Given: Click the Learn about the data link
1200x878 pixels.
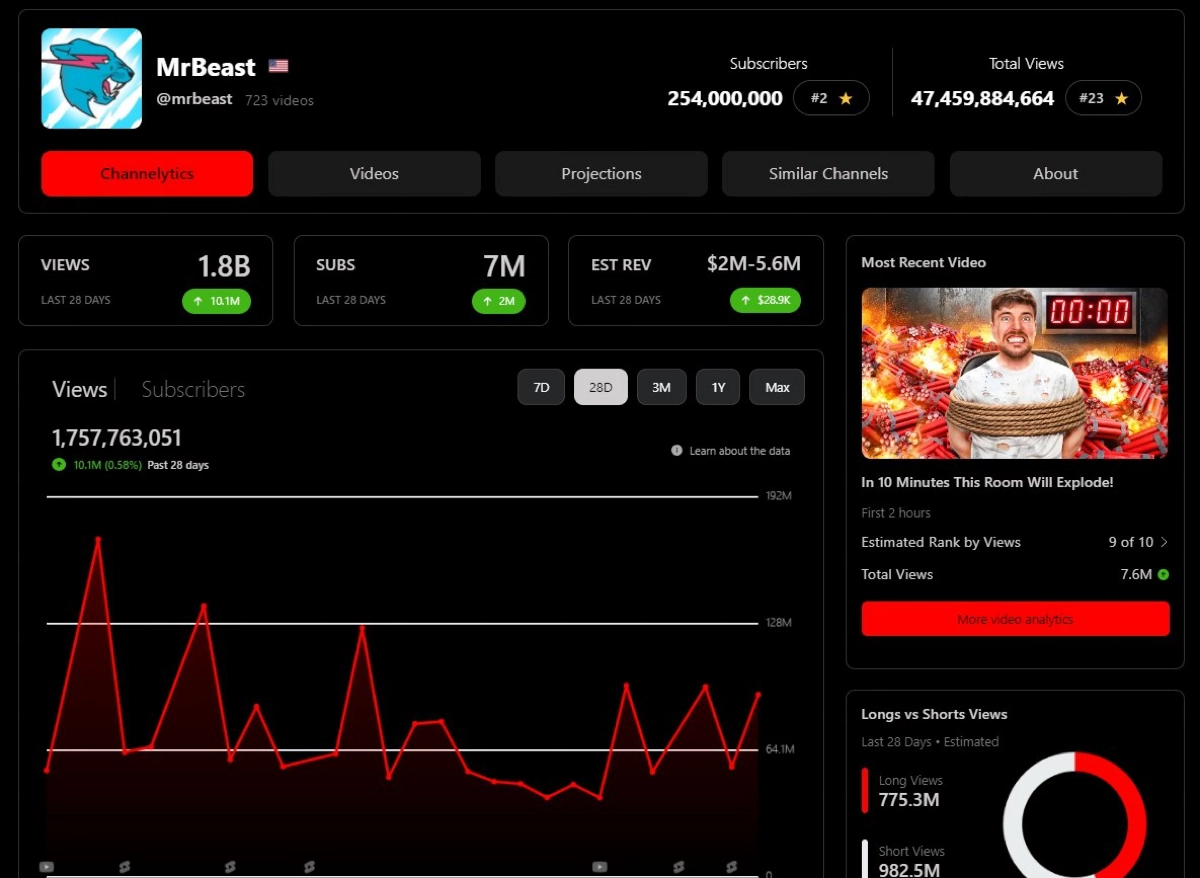Looking at the screenshot, I should 739,451.
